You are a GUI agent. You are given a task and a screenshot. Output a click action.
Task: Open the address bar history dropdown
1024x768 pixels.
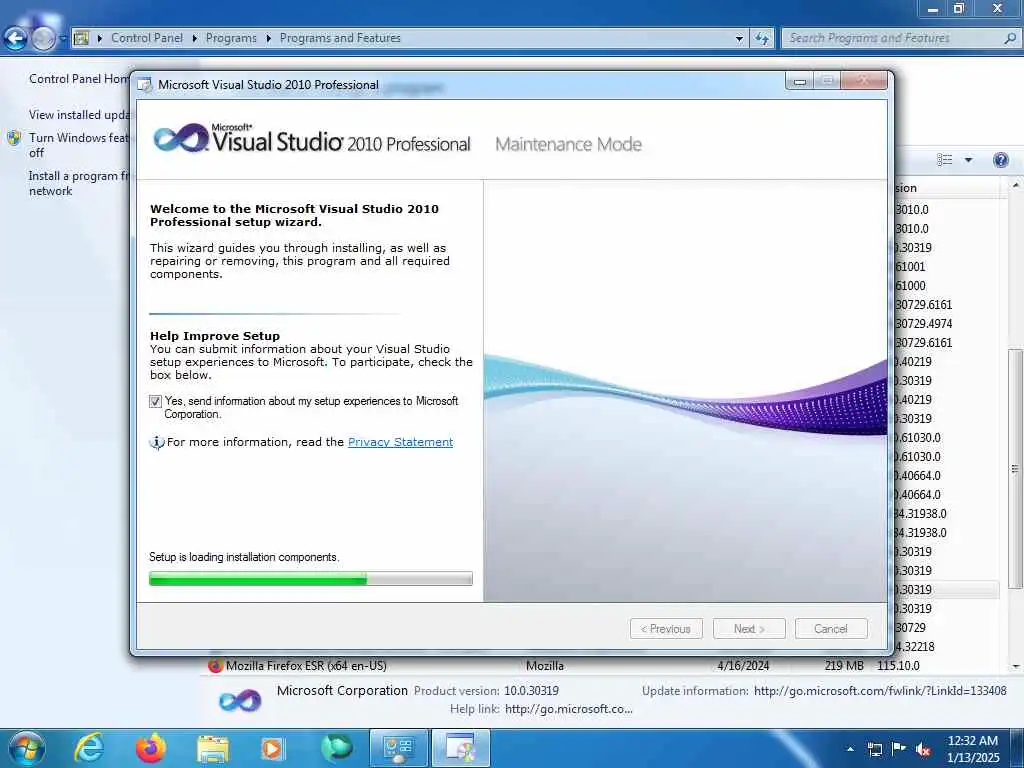point(739,39)
